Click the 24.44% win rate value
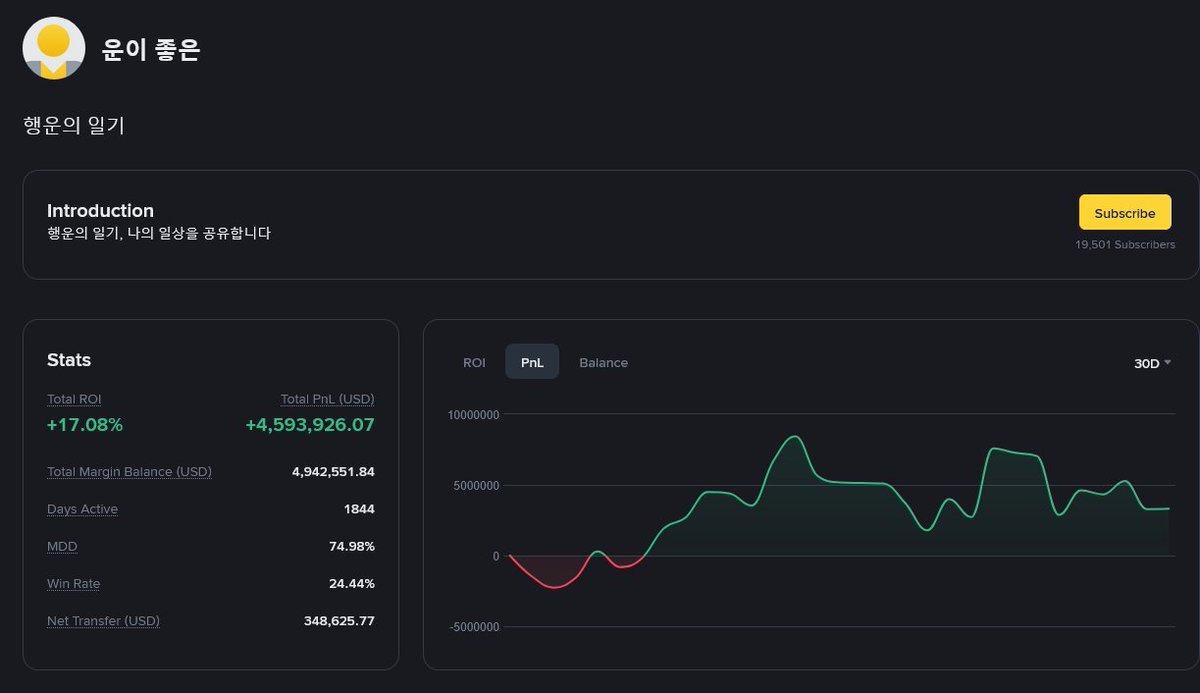Screen dimensions: 1200x693 (x=352, y=583)
